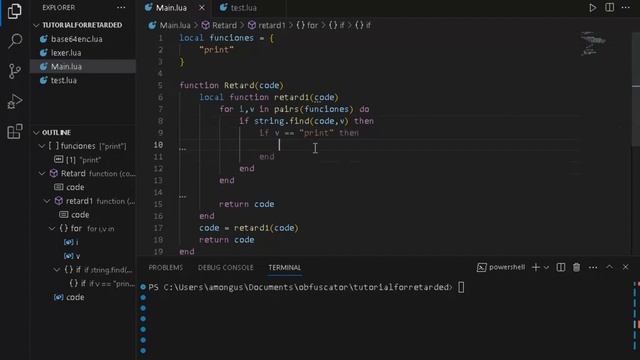The width and height of the screenshot is (640, 360).
Task: Click line 17 code = retard1(code)
Action: tap(249, 228)
